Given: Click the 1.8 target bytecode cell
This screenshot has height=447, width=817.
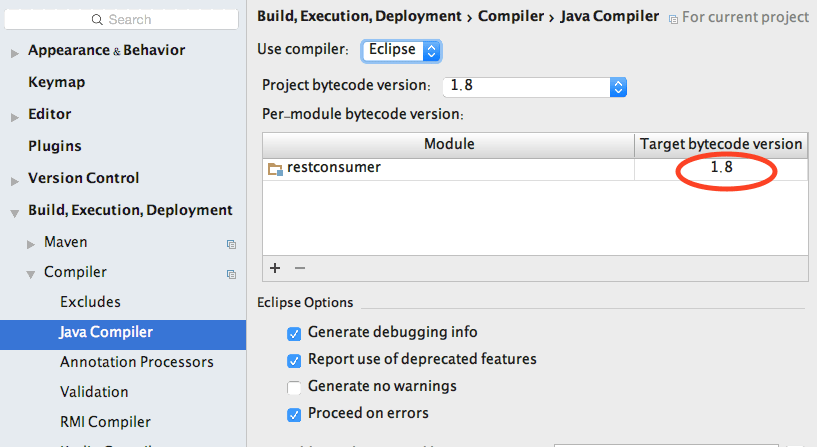Looking at the screenshot, I should [x=722, y=168].
